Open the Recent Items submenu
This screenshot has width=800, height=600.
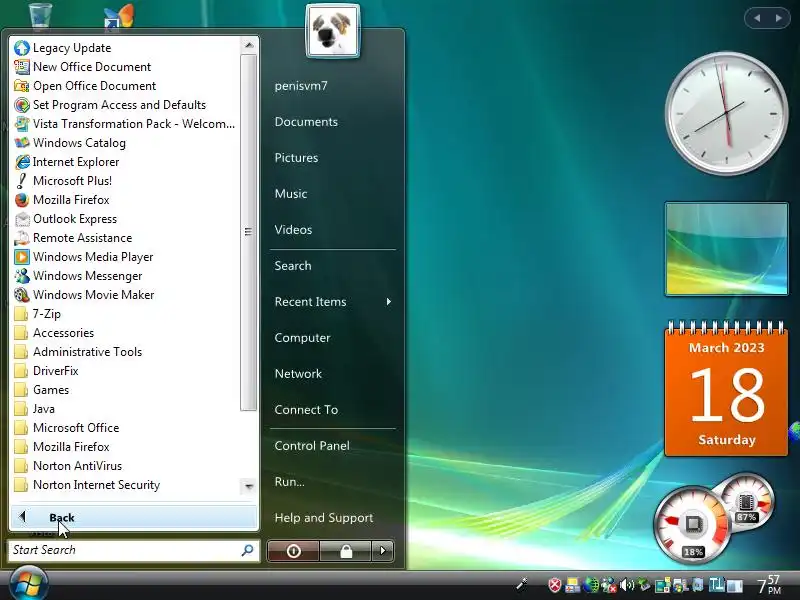(x=333, y=302)
